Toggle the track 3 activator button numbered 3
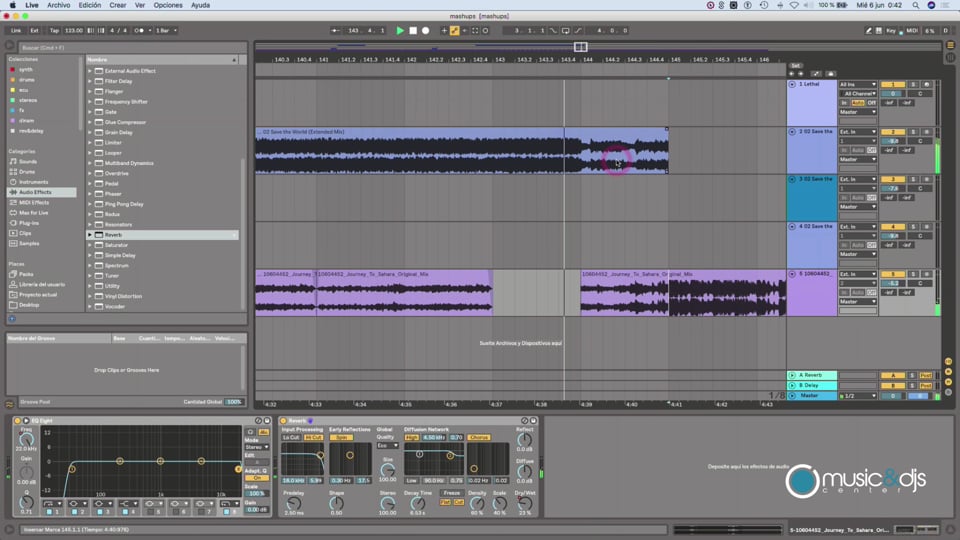The height and width of the screenshot is (540, 960). coord(893,179)
